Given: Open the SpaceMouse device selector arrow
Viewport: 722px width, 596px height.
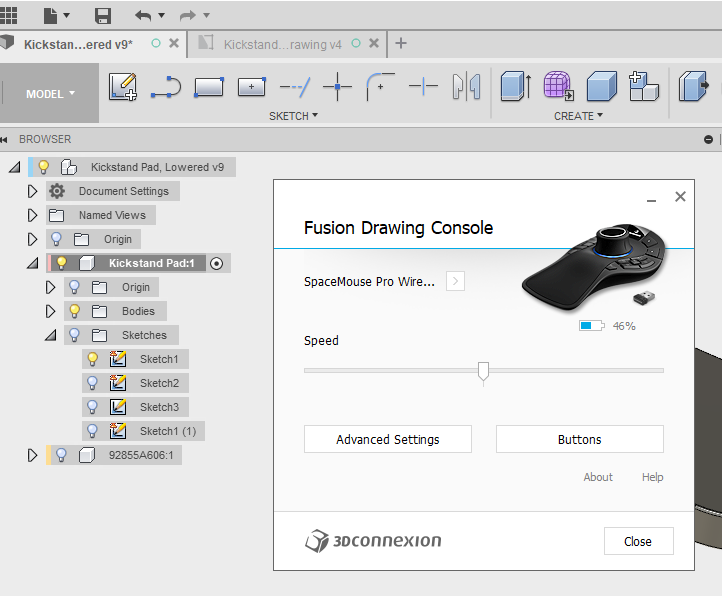Looking at the screenshot, I should 455,281.
